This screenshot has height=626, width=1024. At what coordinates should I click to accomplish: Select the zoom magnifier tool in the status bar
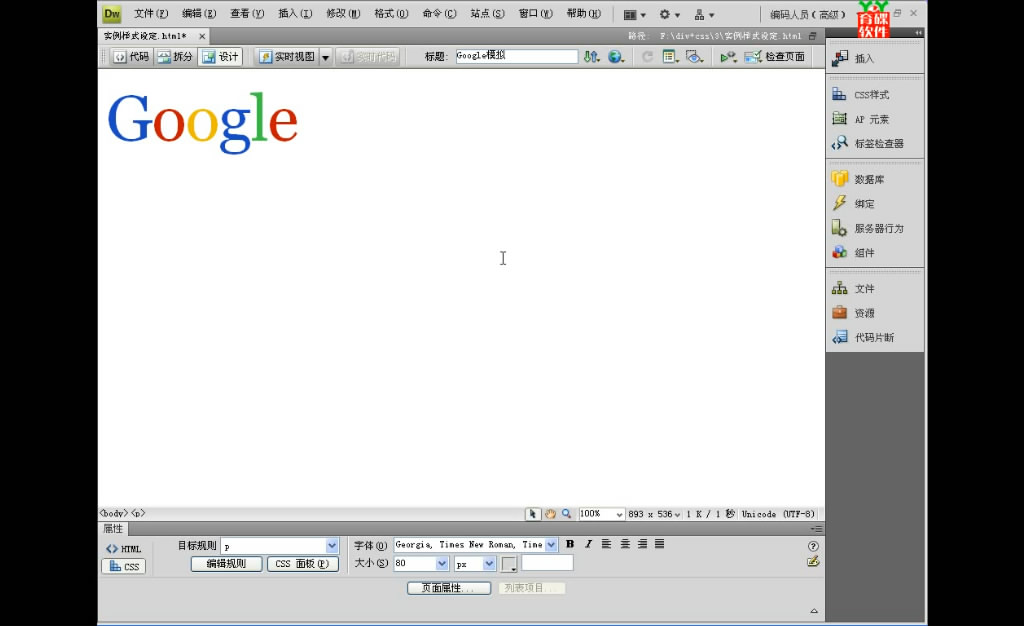point(566,514)
